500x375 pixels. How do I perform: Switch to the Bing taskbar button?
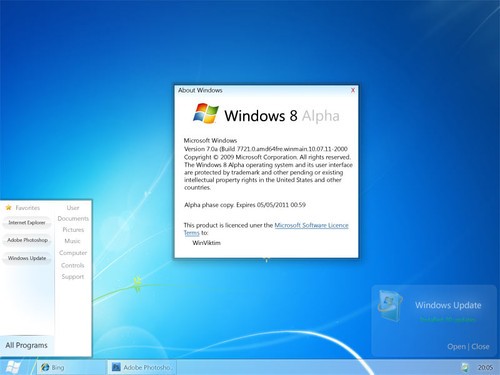(71, 367)
